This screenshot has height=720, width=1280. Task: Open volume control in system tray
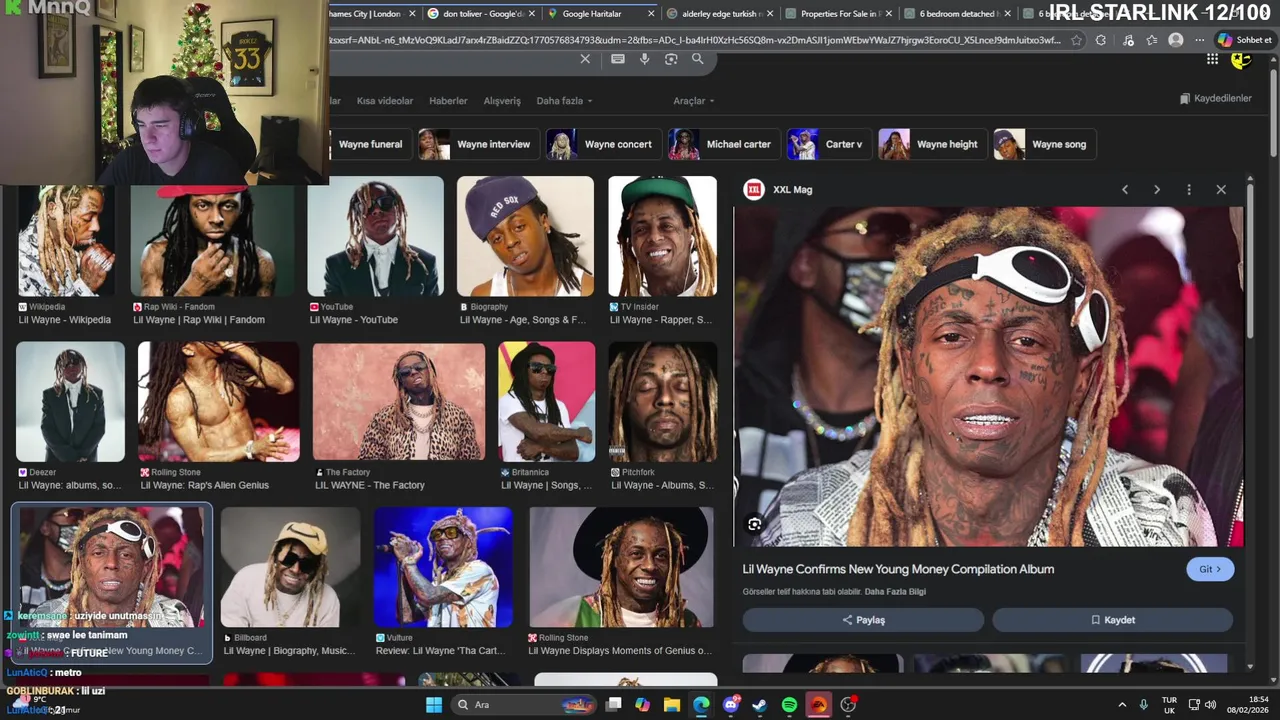[x=1210, y=705]
